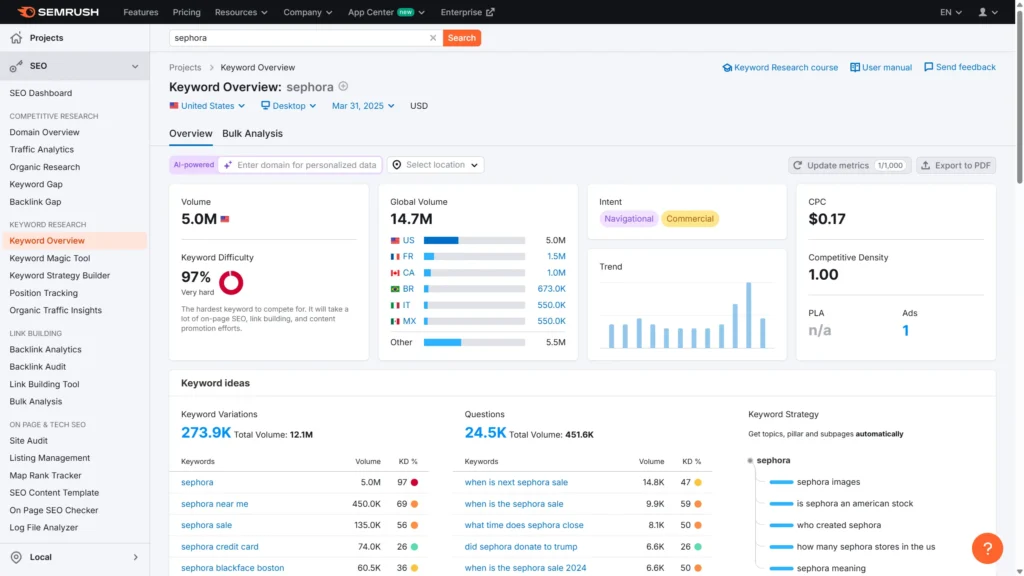
Task: Open the help question mark button
Action: pyautogui.click(x=987, y=549)
